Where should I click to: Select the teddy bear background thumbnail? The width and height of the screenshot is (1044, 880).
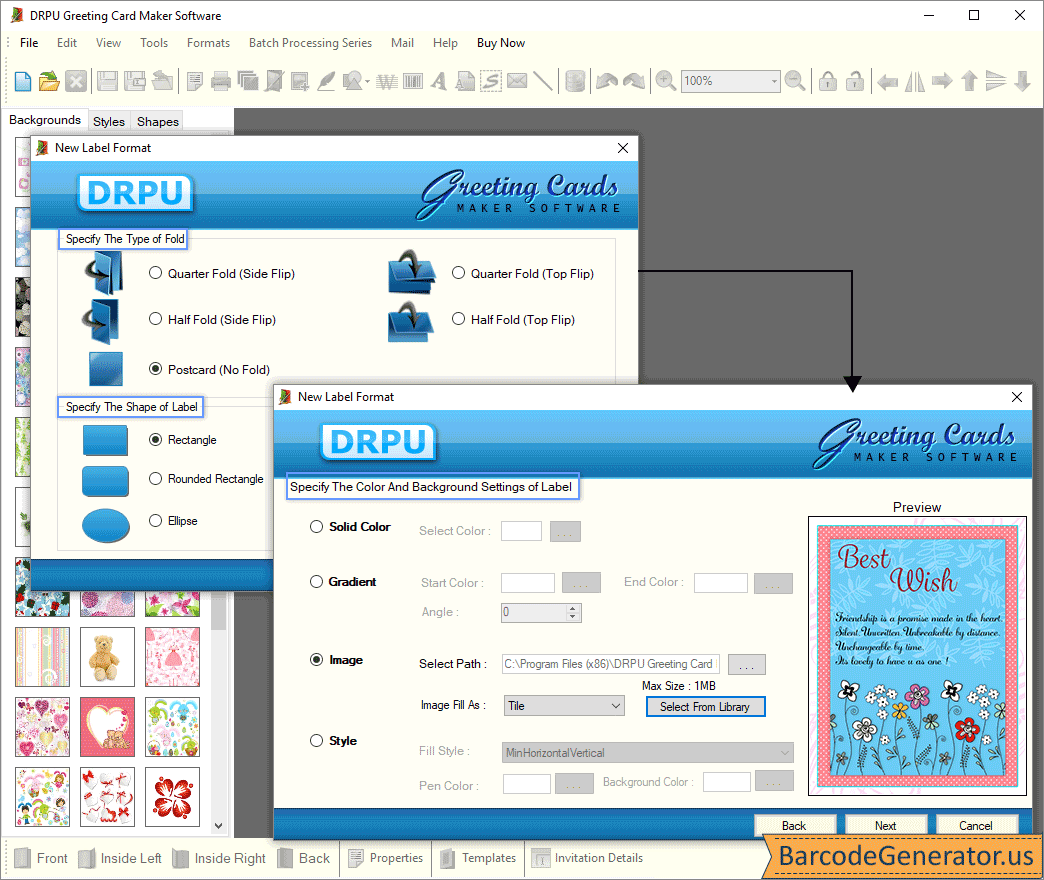click(107, 657)
